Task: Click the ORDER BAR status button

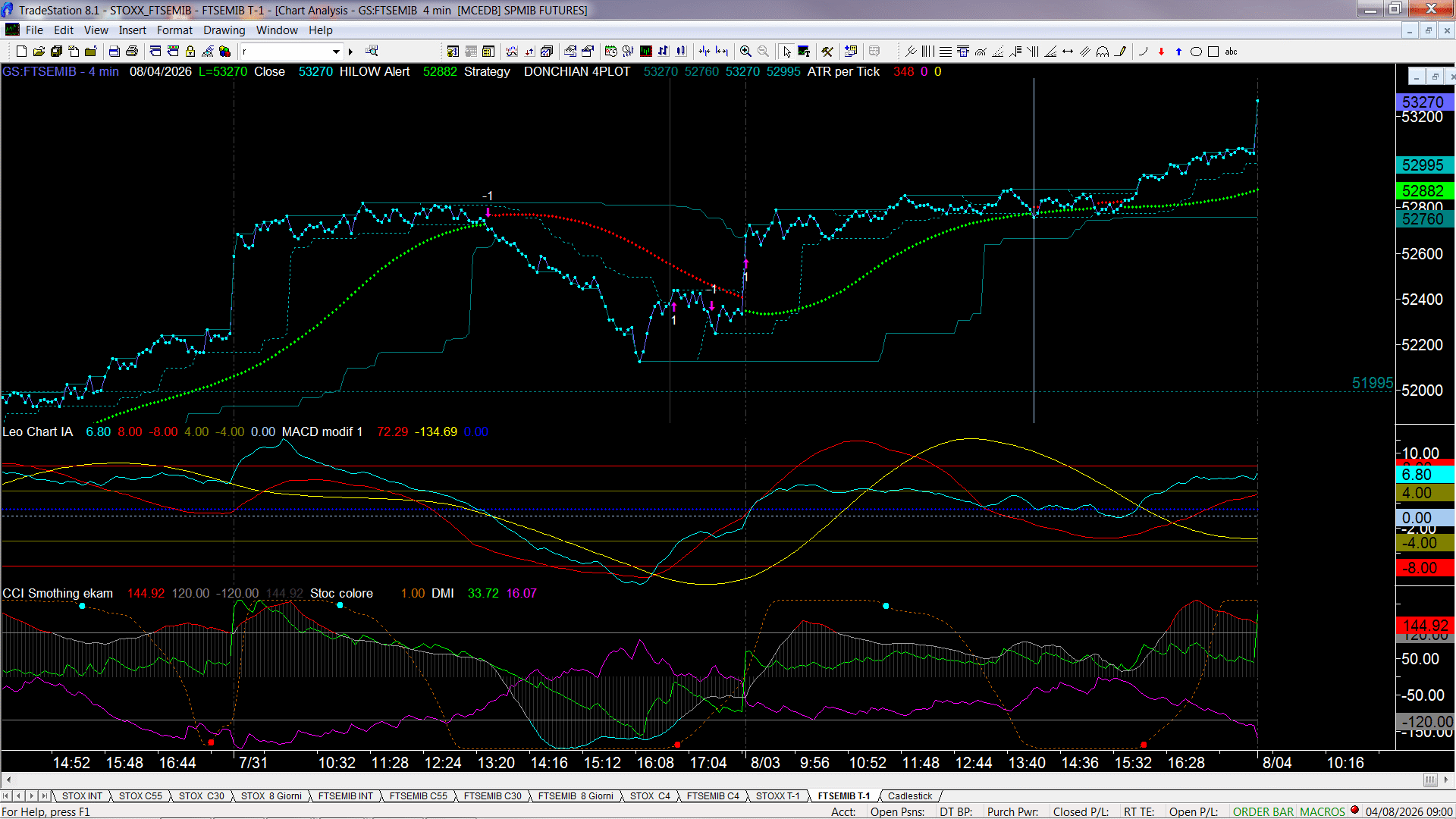Action: [x=1263, y=812]
